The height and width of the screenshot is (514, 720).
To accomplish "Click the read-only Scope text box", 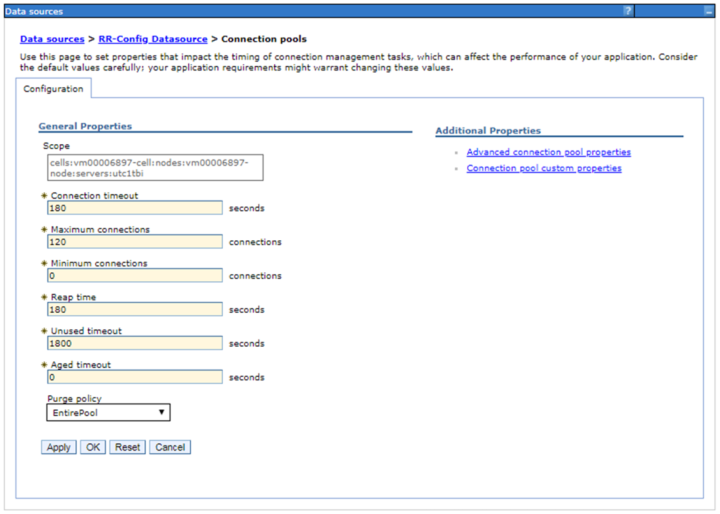I will (x=154, y=167).
